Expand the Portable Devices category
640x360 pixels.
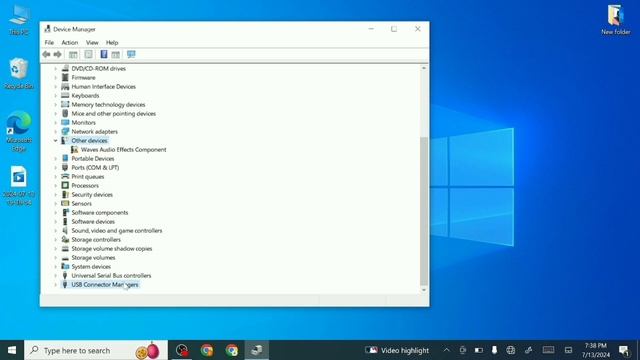click(x=56, y=158)
